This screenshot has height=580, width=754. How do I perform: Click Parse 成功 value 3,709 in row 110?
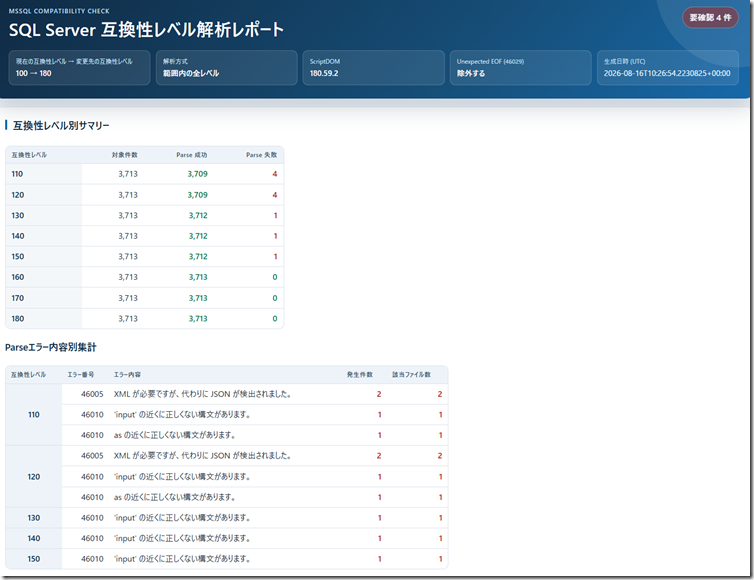198,174
